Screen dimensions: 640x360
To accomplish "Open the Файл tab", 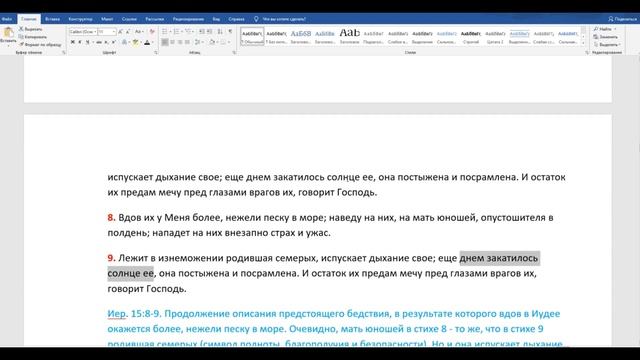I will 7,19.
